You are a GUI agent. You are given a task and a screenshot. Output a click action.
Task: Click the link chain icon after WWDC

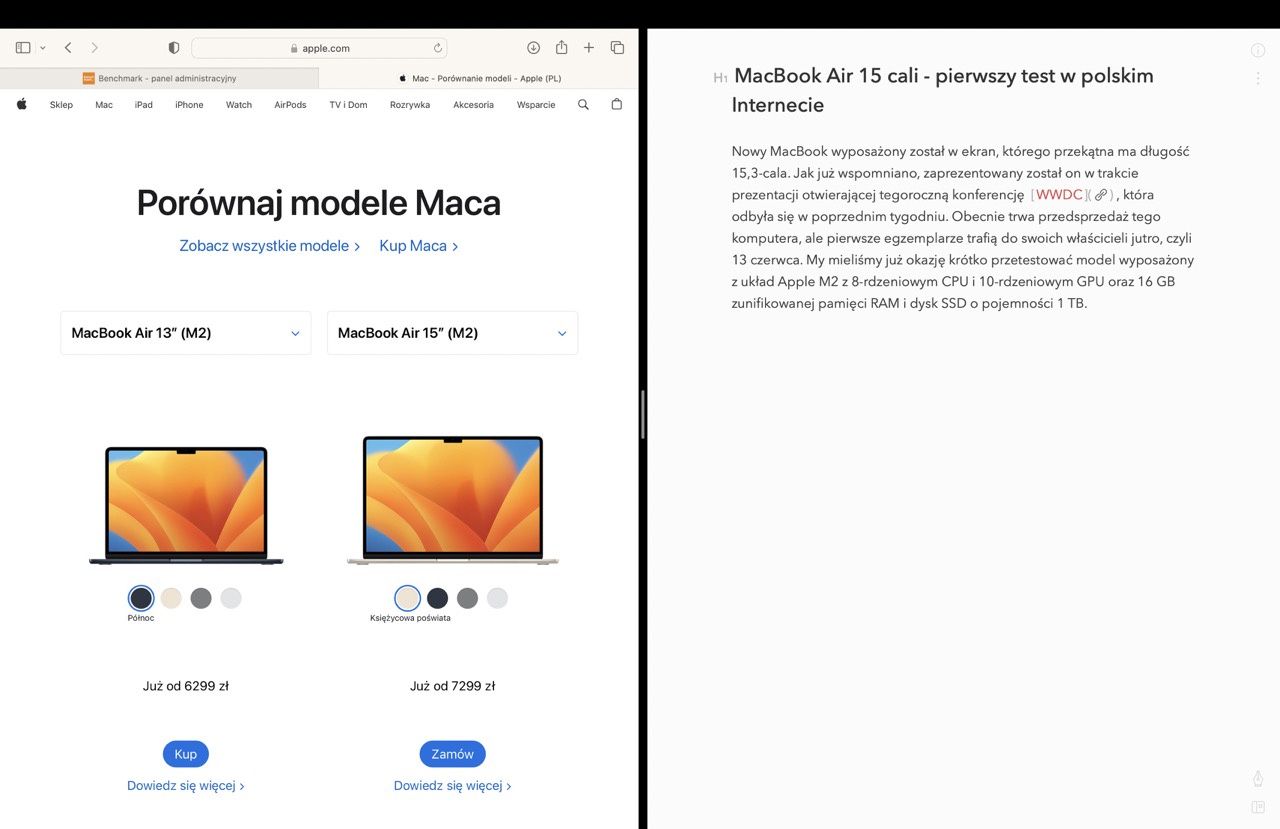[x=1101, y=195]
